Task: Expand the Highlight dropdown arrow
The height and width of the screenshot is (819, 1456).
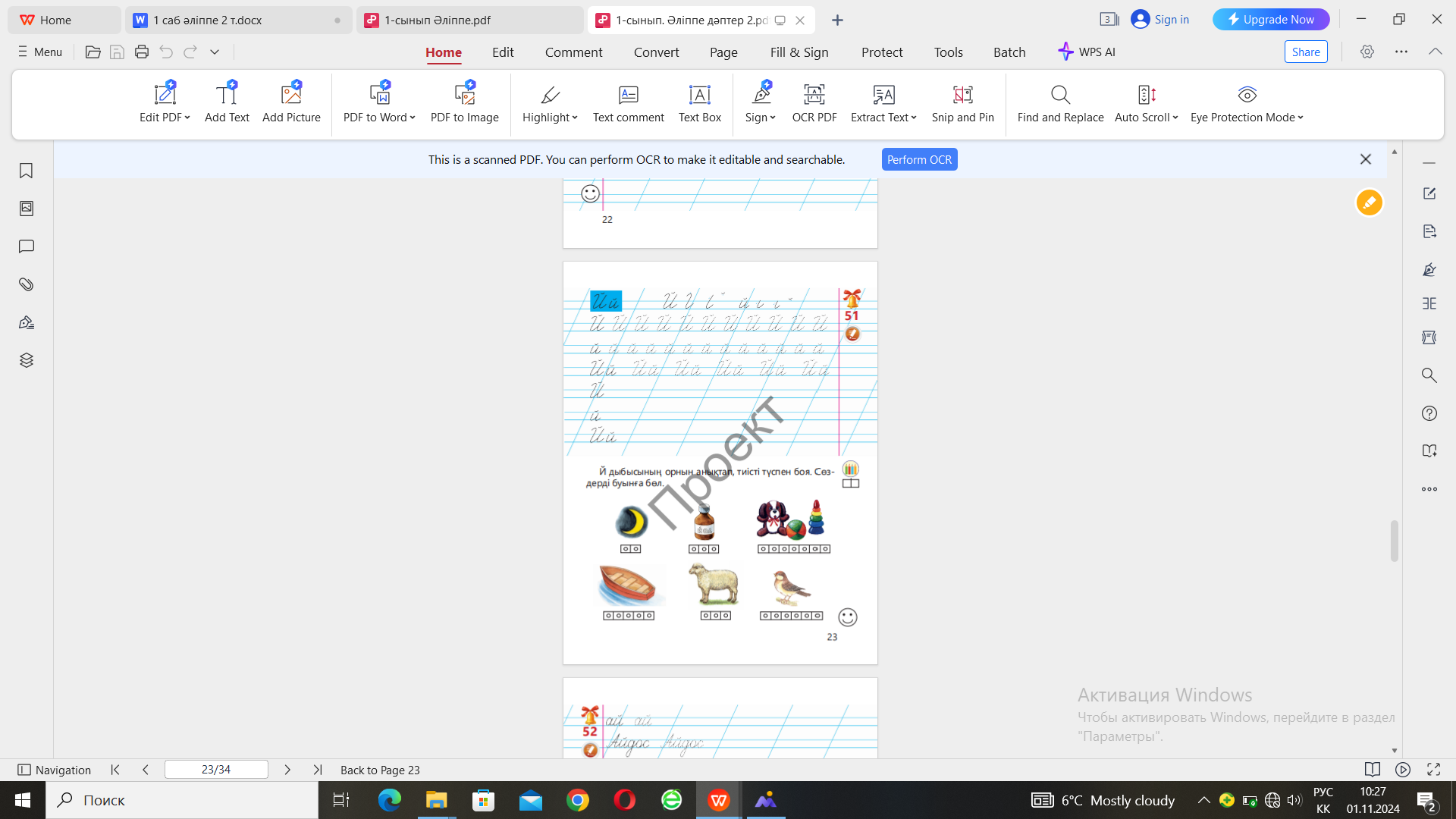Action: pyautogui.click(x=575, y=118)
